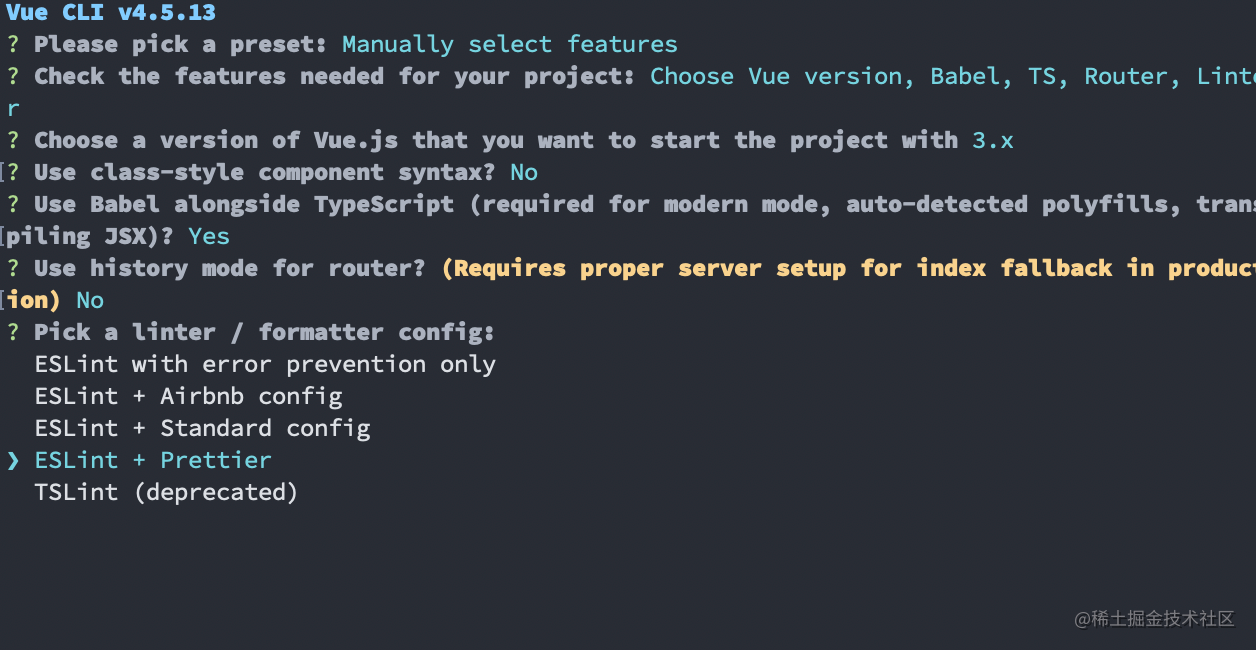Image resolution: width=1256 pixels, height=650 pixels.
Task: Click the Vue CLI v4.5.13 header text
Action: click(x=111, y=12)
